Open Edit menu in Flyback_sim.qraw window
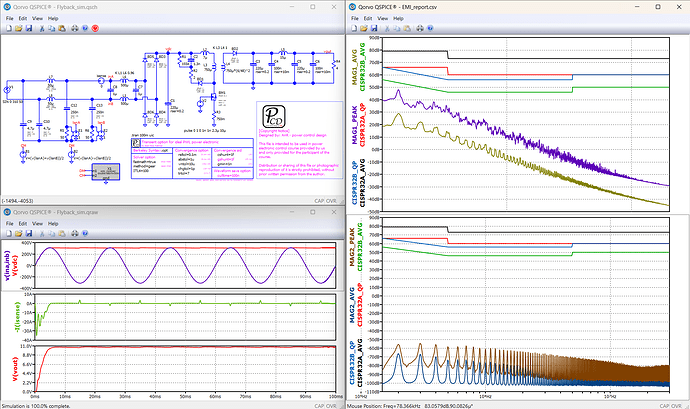This screenshot has width=690, height=409. click(x=23, y=224)
